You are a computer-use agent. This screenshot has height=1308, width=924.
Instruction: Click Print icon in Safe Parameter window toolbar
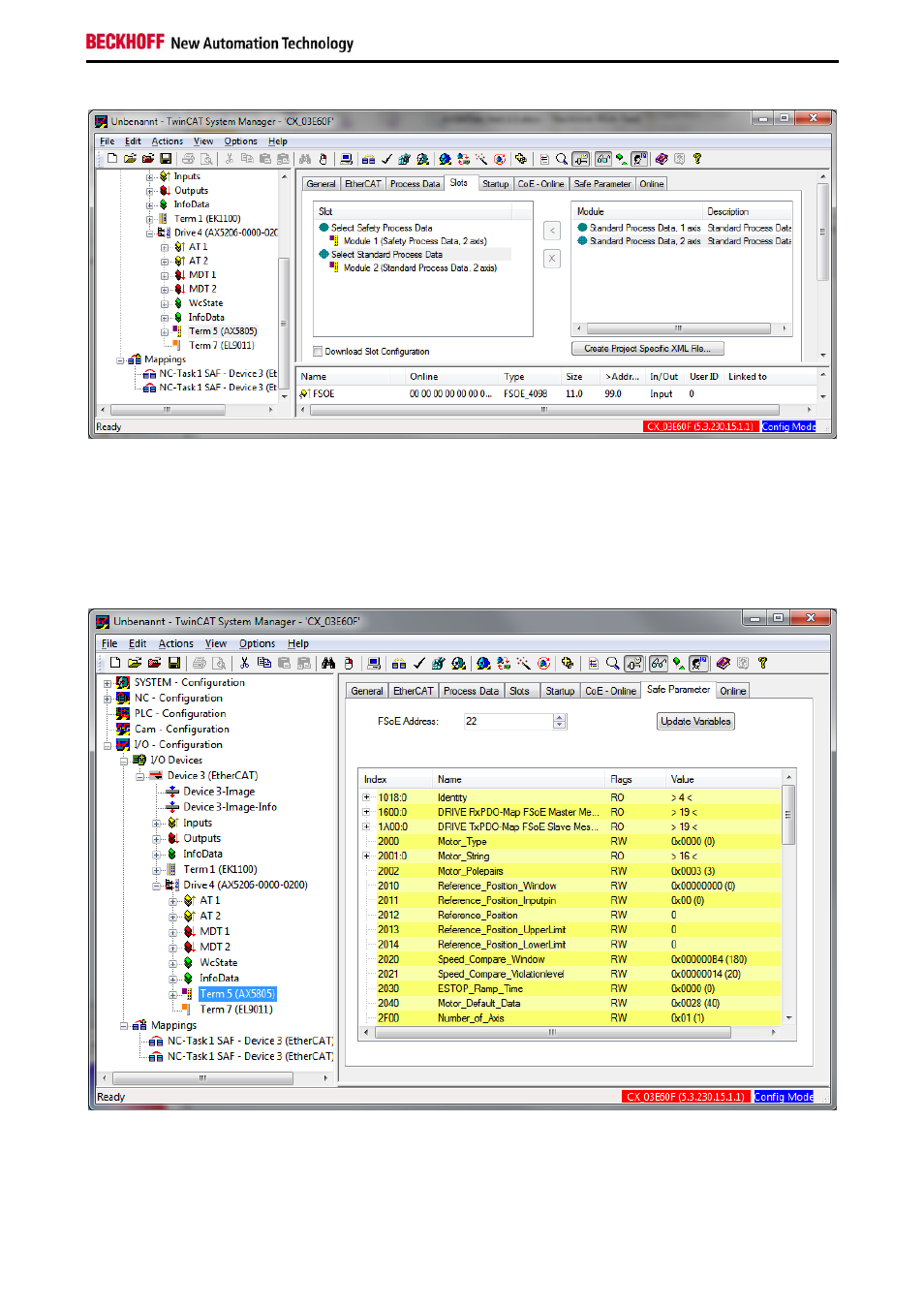200,663
